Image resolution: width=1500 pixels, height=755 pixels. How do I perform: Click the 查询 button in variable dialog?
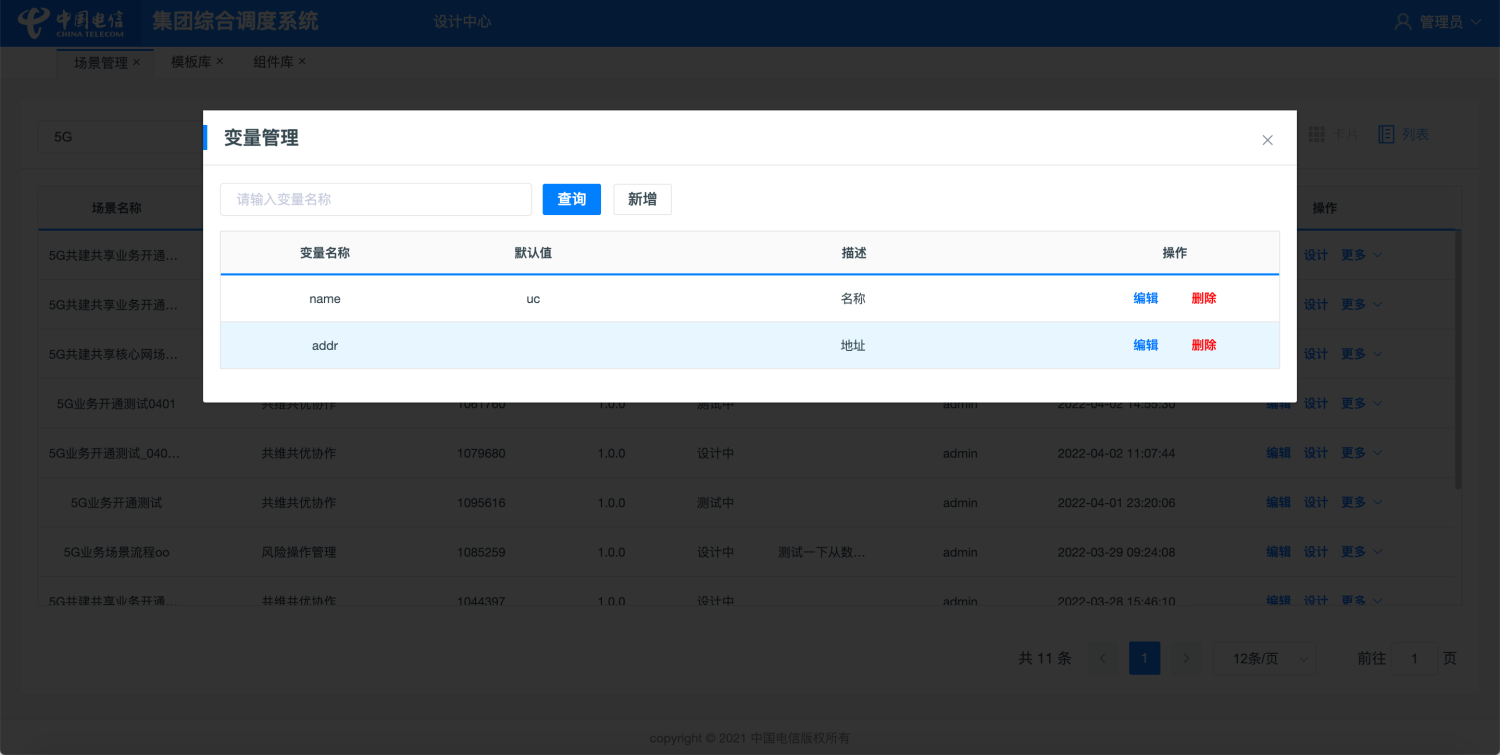point(572,199)
